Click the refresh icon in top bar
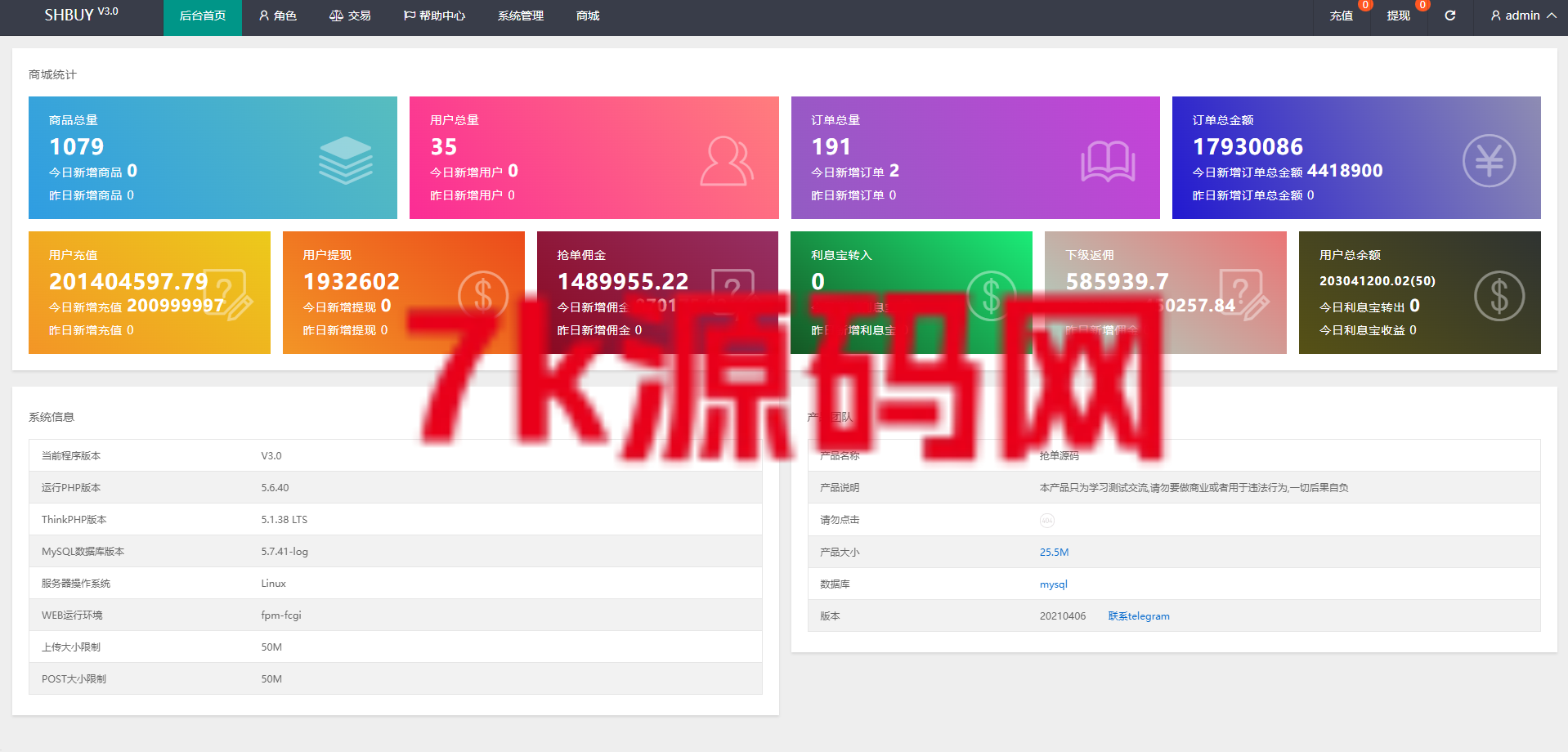1568x752 pixels. click(x=1450, y=16)
